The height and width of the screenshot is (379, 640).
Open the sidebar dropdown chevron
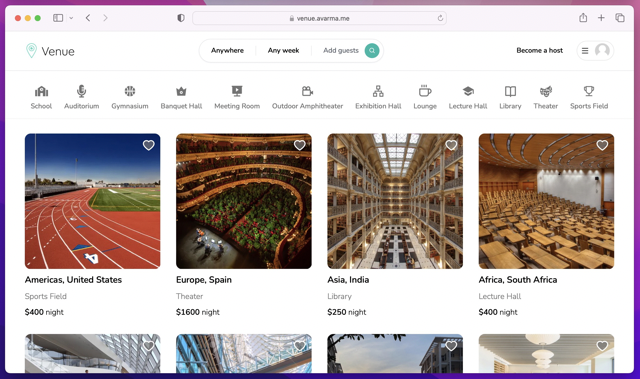coord(71,18)
